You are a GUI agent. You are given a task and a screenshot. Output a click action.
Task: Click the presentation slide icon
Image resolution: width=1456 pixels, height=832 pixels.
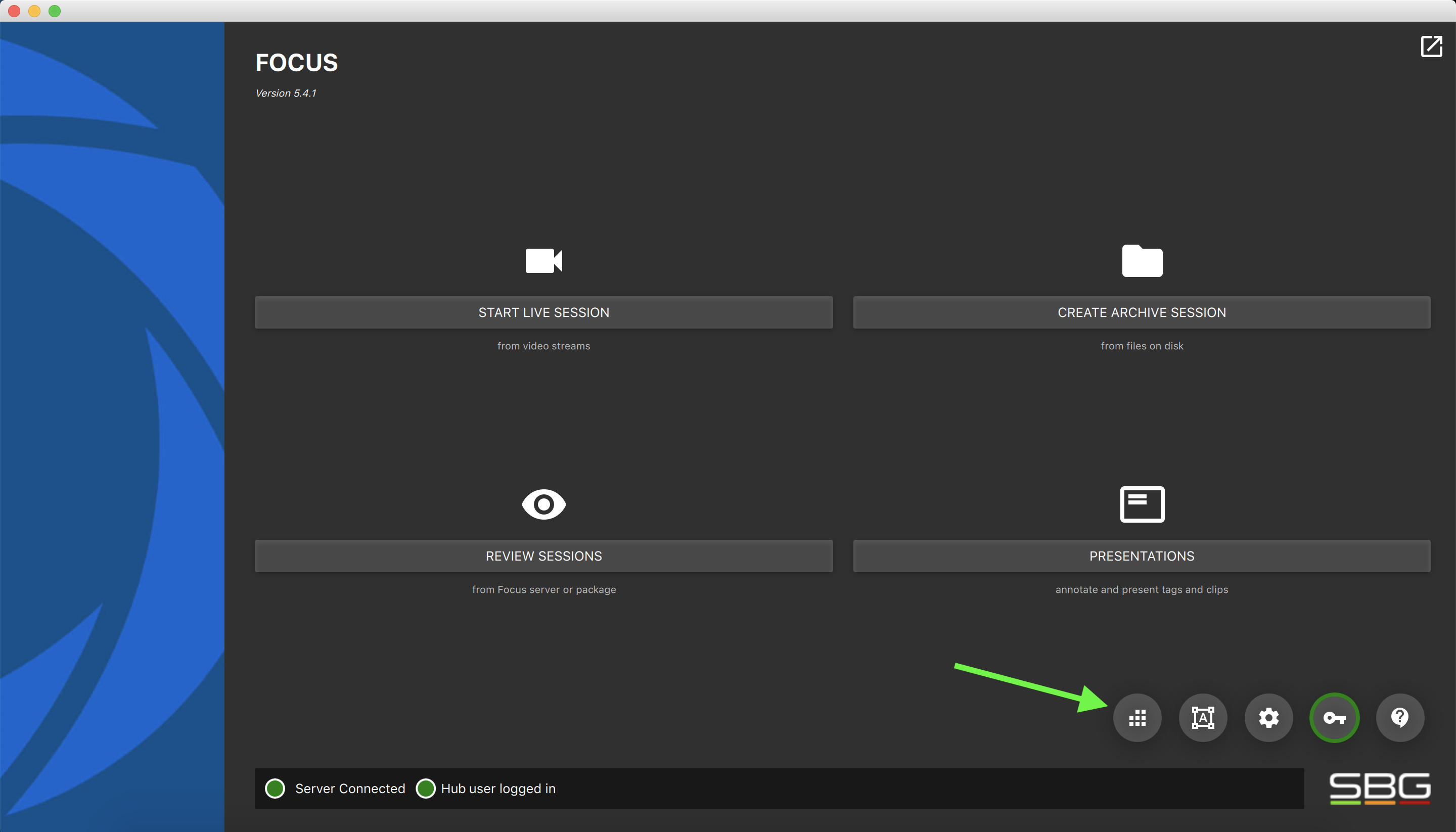(1142, 504)
